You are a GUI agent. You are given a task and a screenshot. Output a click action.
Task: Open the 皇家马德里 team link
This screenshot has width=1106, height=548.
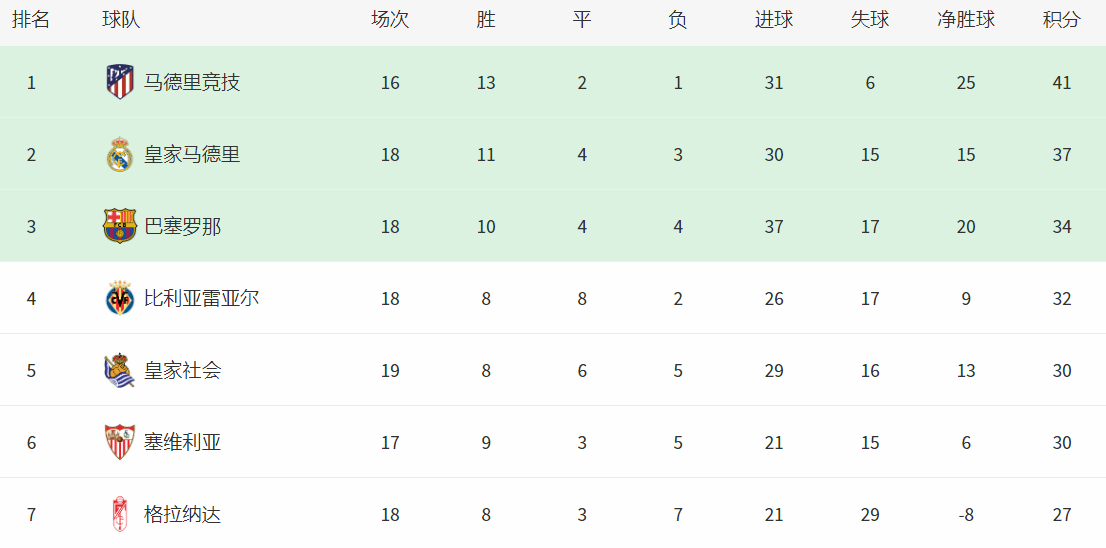(192, 155)
